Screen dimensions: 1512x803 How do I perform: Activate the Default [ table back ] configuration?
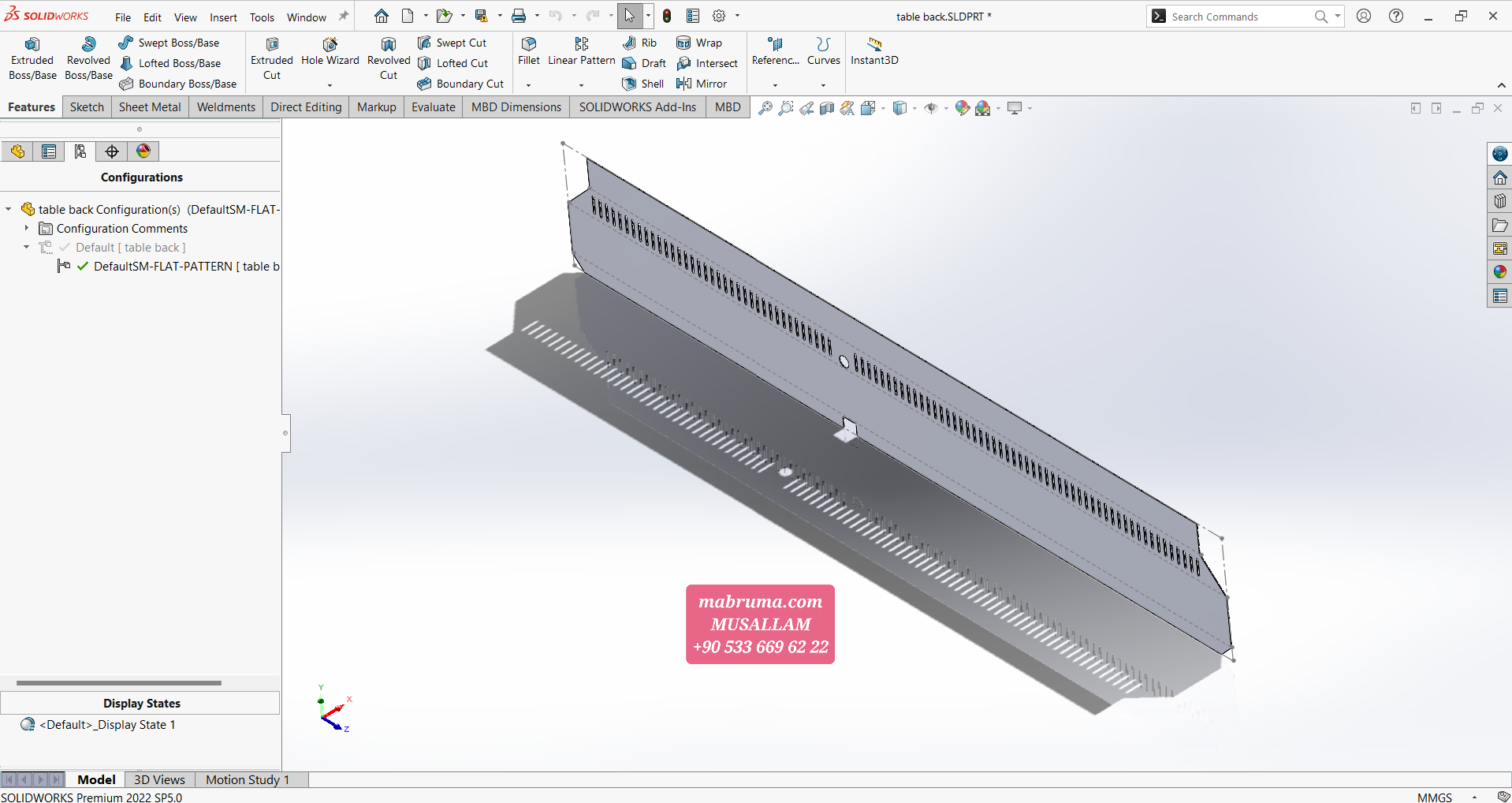(x=130, y=248)
